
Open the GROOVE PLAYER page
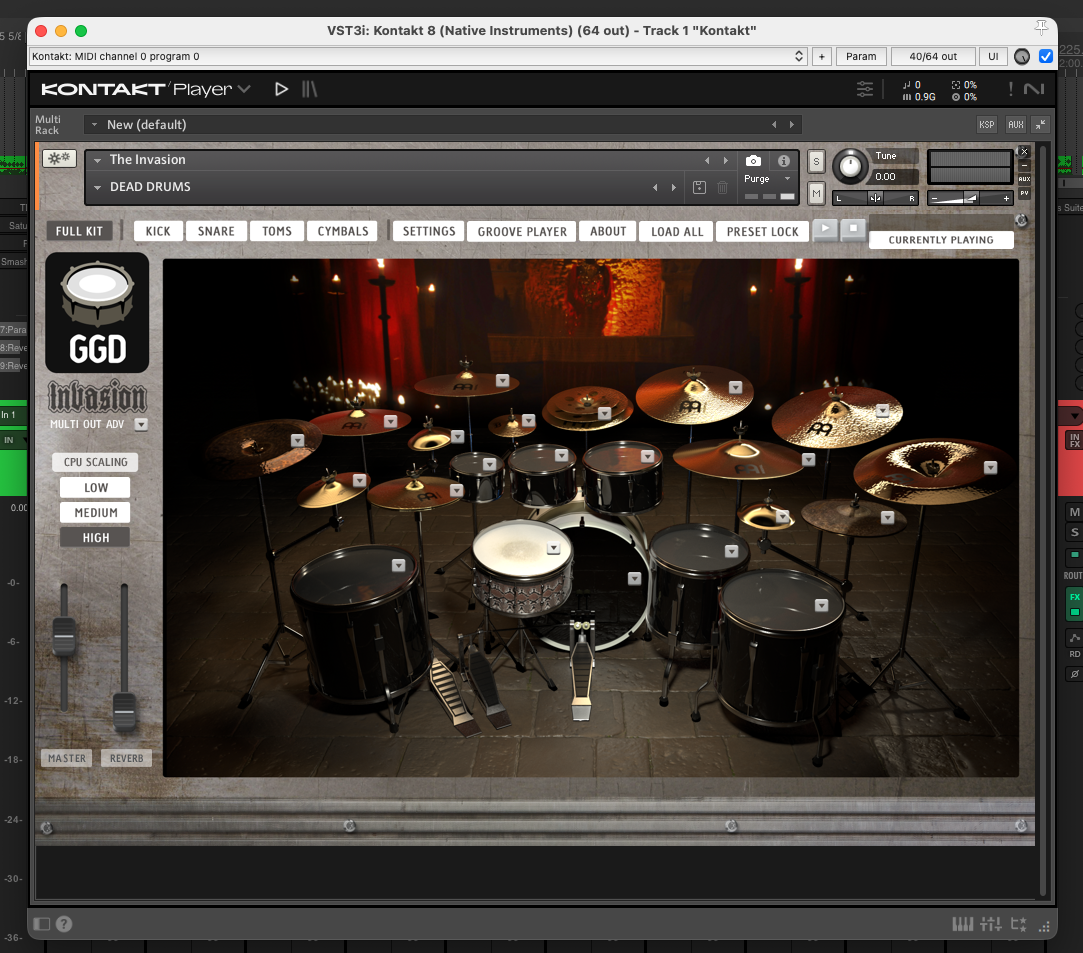click(x=522, y=231)
